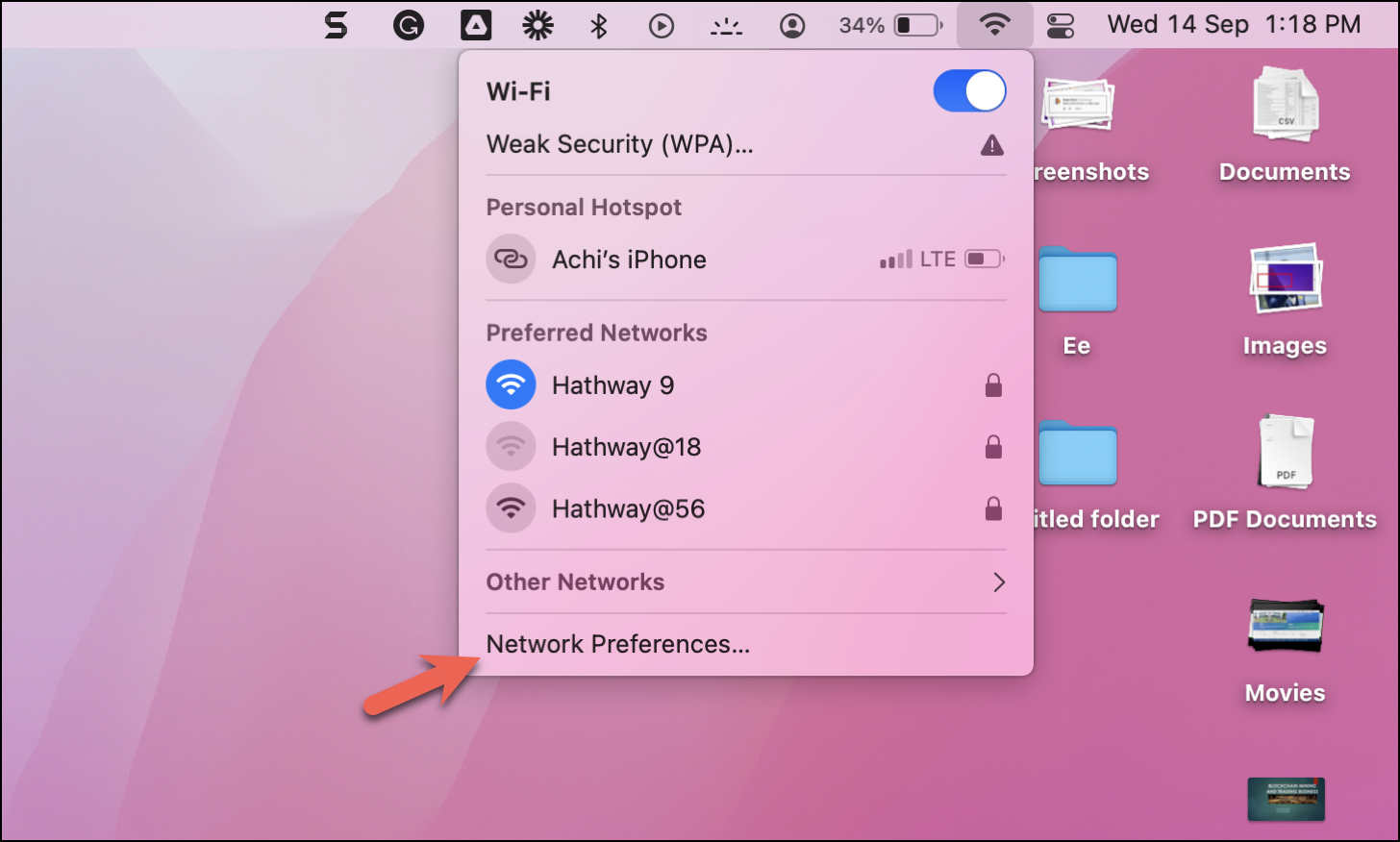
Task: Click the blue Wi-Fi icon beside Hathway 9
Action: click(x=511, y=385)
